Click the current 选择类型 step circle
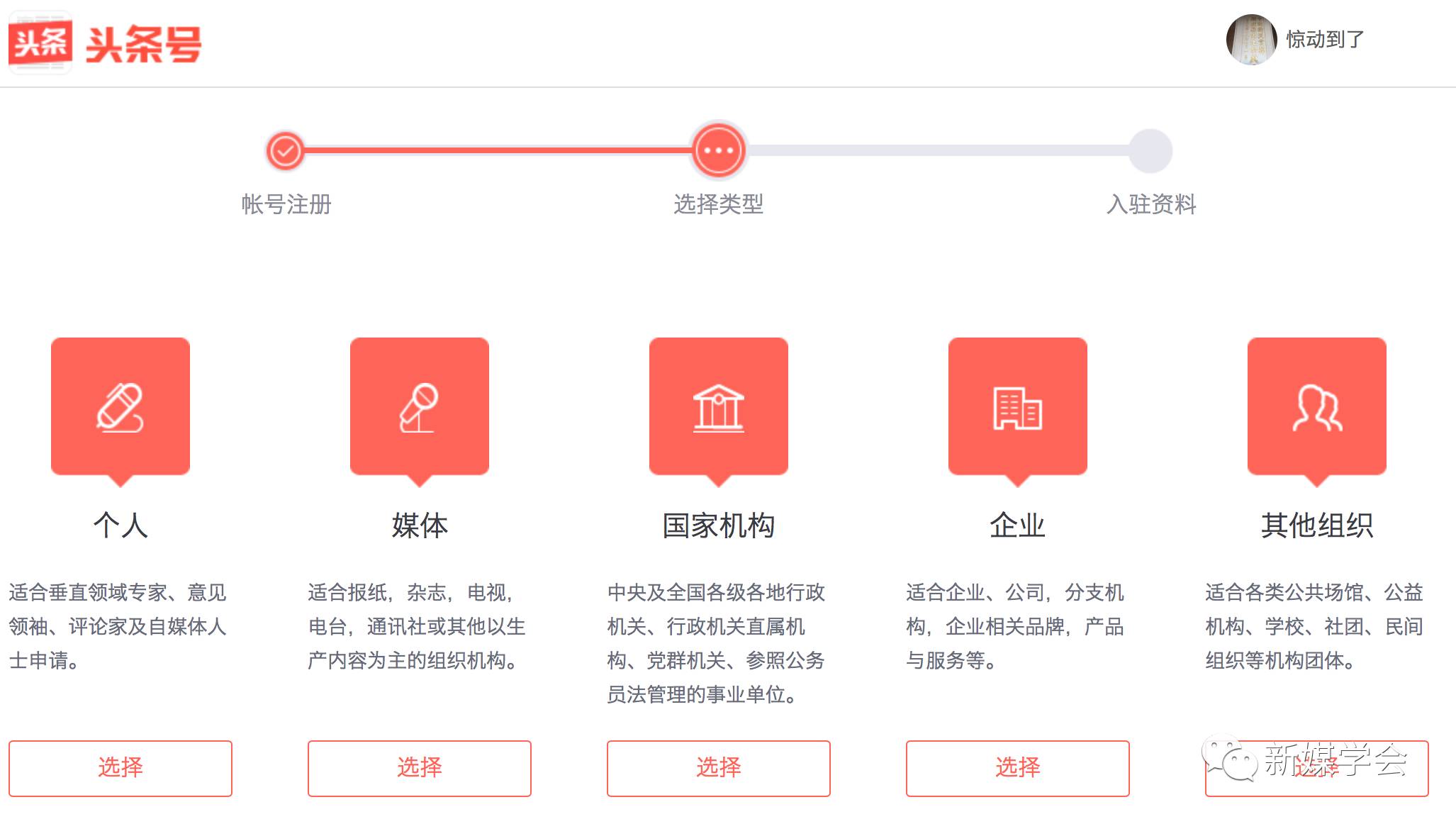 tap(718, 150)
